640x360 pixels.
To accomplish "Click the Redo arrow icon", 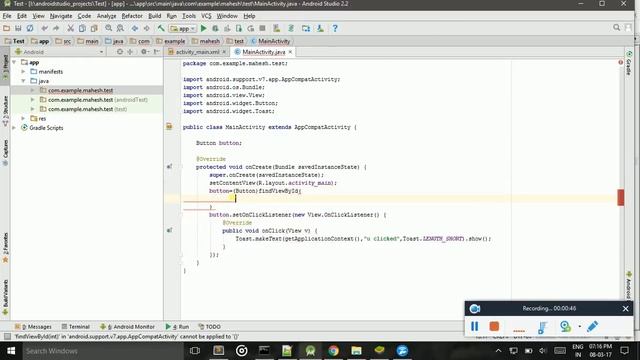I will (x=56, y=29).
